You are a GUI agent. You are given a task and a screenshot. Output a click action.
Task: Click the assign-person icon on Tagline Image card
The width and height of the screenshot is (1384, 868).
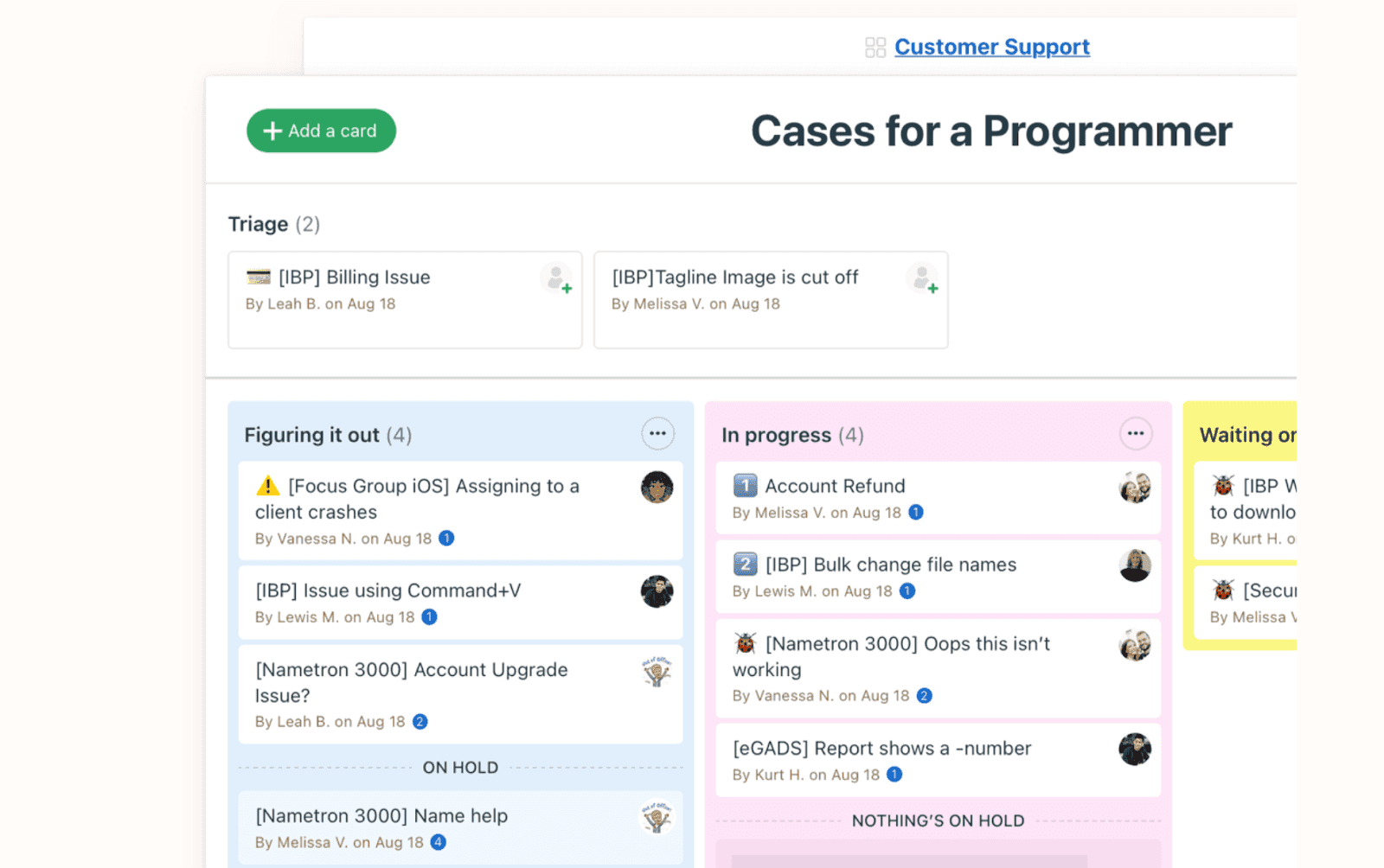pyautogui.click(x=923, y=278)
